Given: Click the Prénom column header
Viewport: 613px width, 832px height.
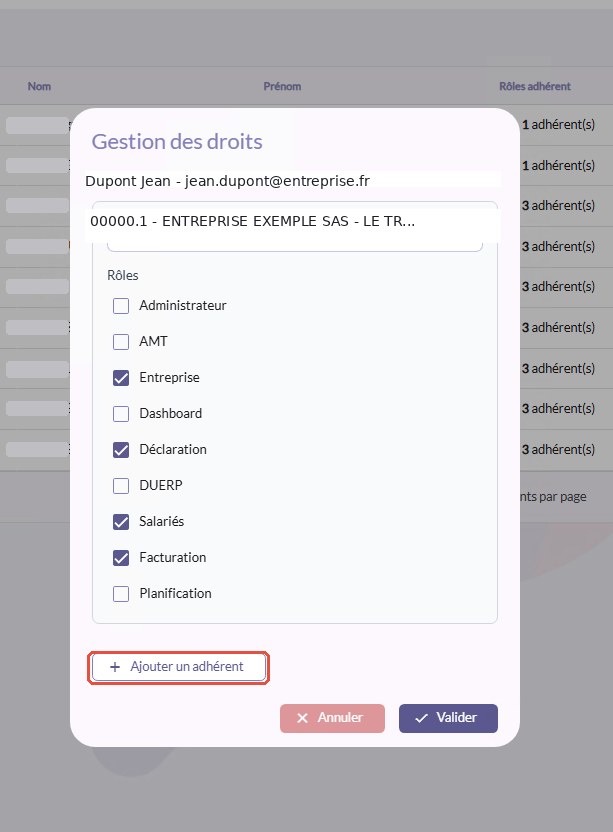Looking at the screenshot, I should pos(282,86).
